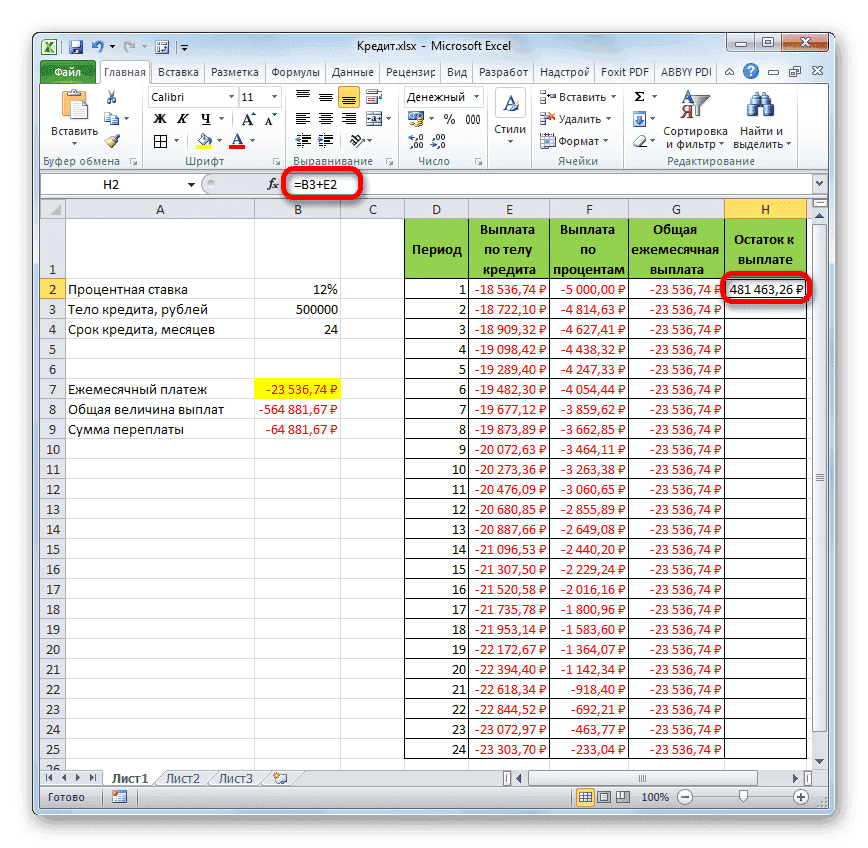Open the font size dropdown showing 11
Image resolution: width=868 pixels, height=848 pixels.
[260, 97]
